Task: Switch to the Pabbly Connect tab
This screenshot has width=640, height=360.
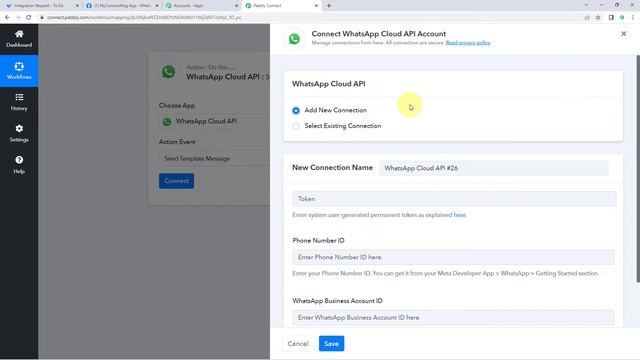Action: click(281, 6)
